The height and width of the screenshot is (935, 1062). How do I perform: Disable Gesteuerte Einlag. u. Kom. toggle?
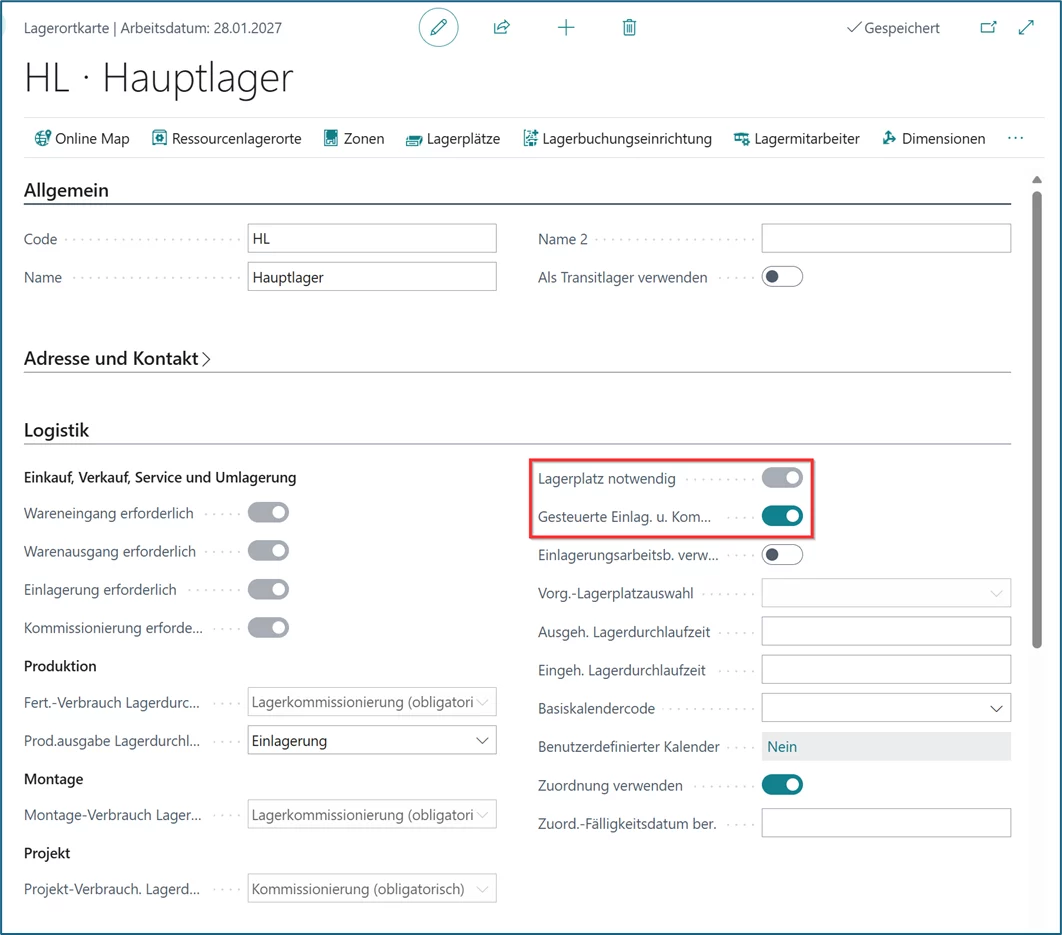782,516
